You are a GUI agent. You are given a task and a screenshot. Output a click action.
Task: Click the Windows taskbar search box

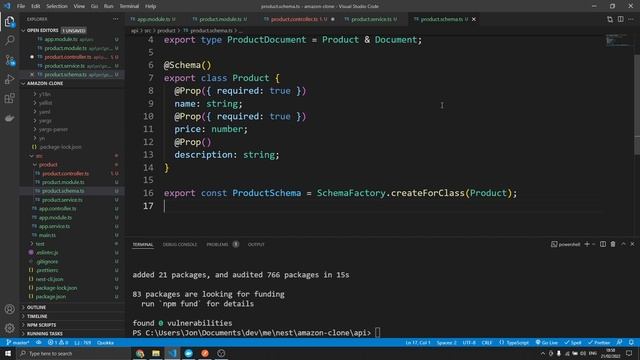pos(73,353)
